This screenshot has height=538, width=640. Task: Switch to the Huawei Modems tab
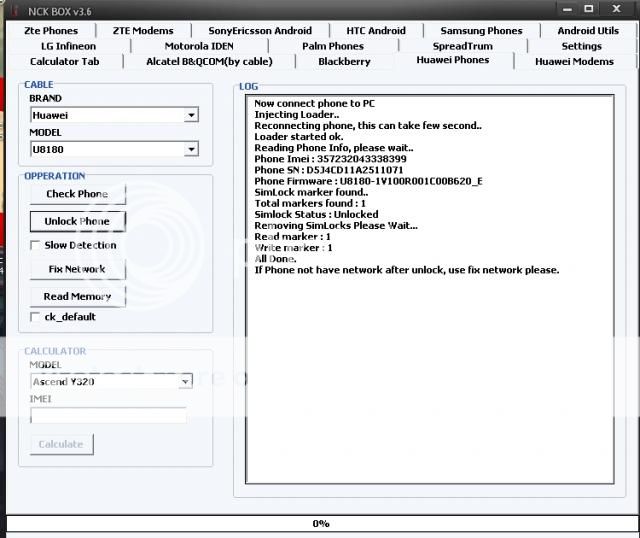click(x=574, y=61)
